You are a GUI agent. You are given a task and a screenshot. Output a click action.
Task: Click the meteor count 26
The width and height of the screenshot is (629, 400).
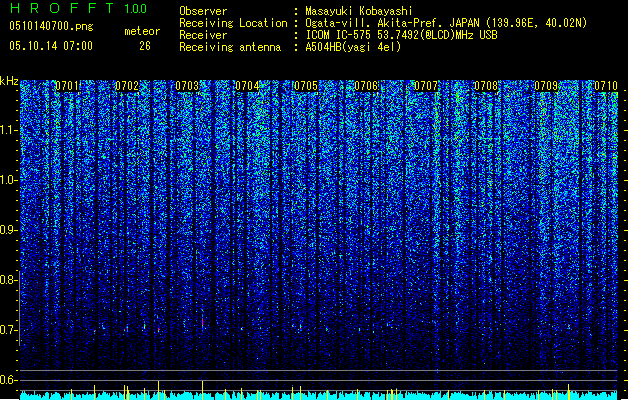145,46
